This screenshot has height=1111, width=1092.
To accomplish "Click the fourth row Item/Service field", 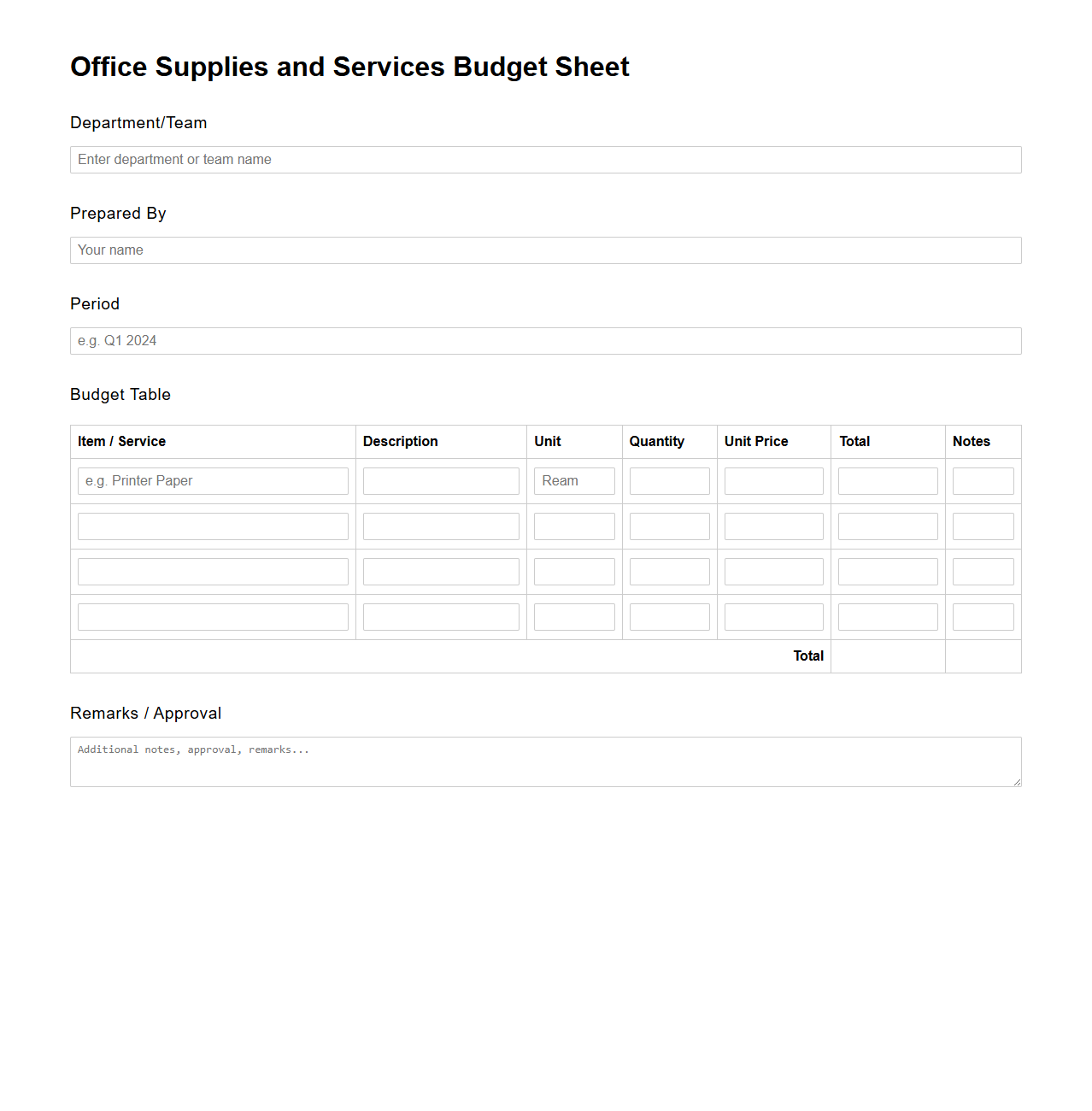I will [x=213, y=616].
